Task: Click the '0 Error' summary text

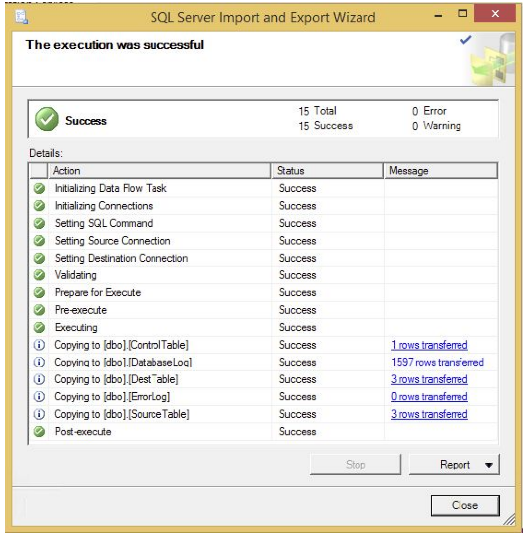Action: pos(429,111)
